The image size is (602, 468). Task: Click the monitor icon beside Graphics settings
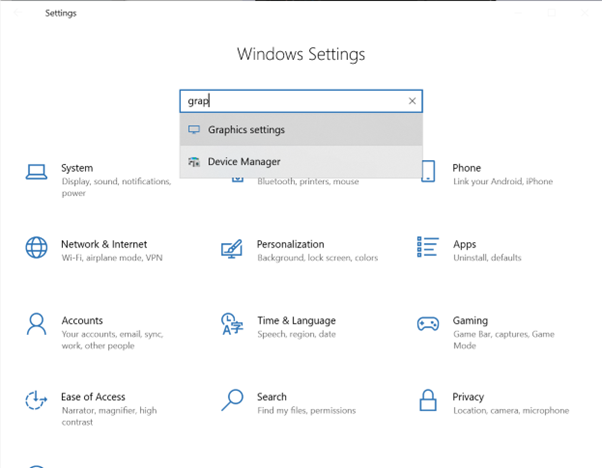coord(194,129)
